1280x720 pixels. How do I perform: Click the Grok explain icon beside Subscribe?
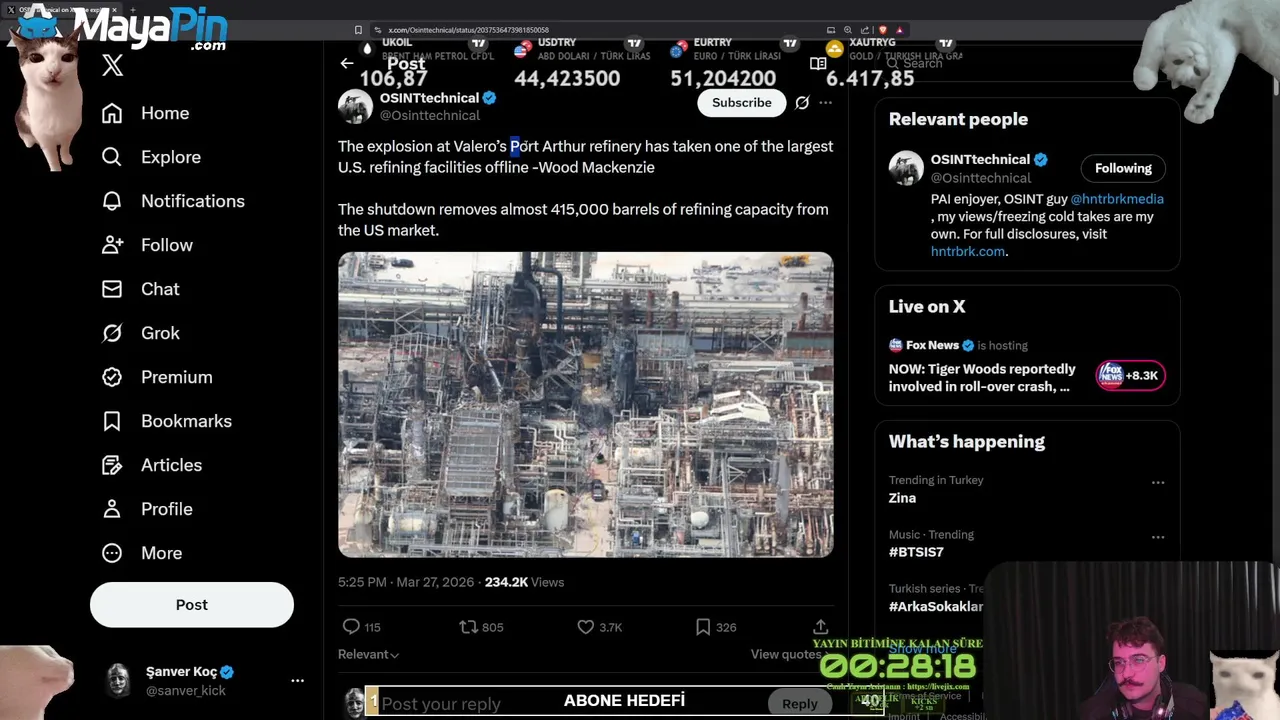[x=802, y=102]
